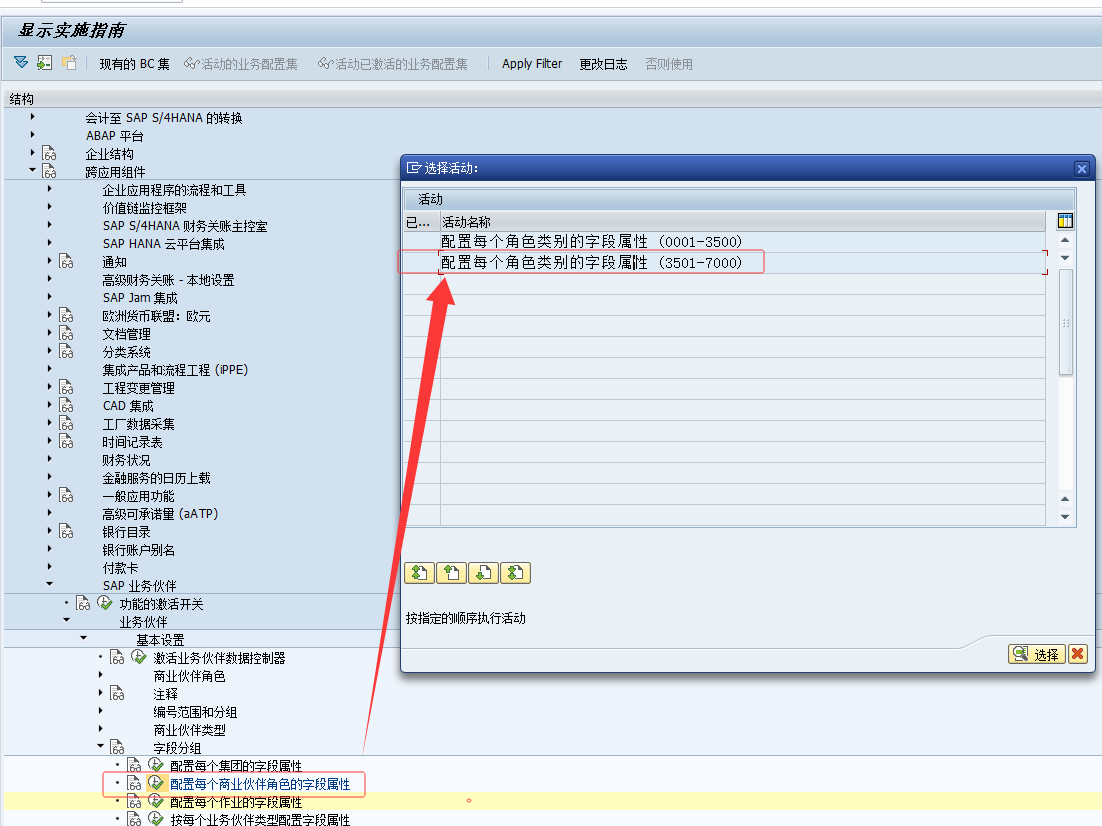Open 更改日志 from the toolbar
Screen dimensions: 1102x826
603,64
